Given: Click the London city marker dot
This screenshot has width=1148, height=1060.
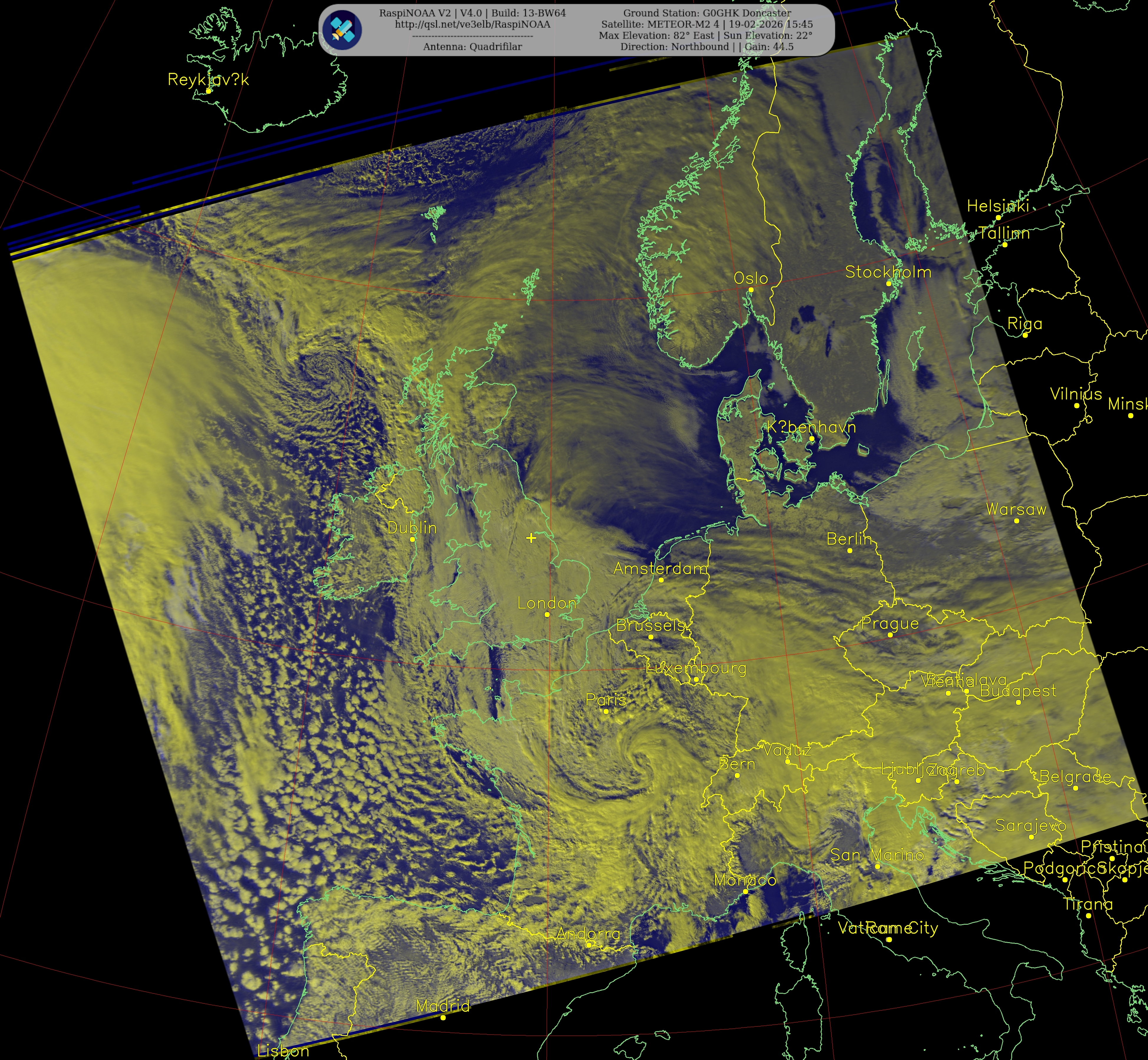Looking at the screenshot, I should click(x=547, y=614).
